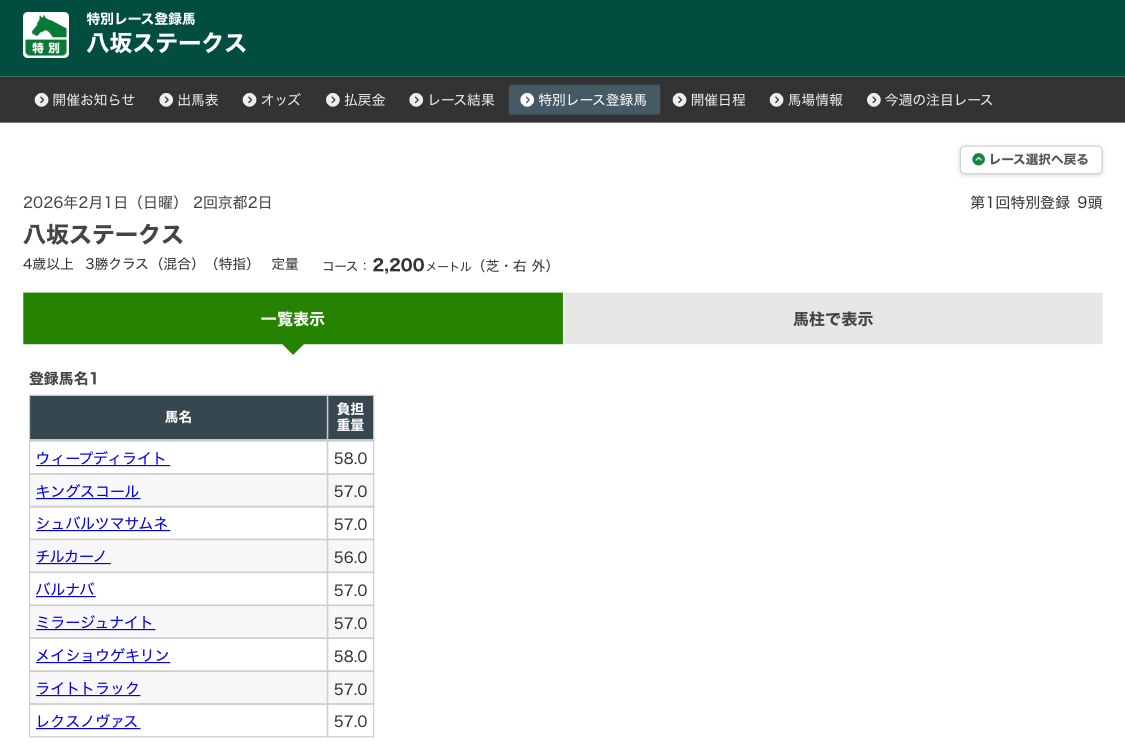Screen dimensions: 1125x748
Task: Switch to the 馬柱で表示 tab
Action: coord(833,319)
